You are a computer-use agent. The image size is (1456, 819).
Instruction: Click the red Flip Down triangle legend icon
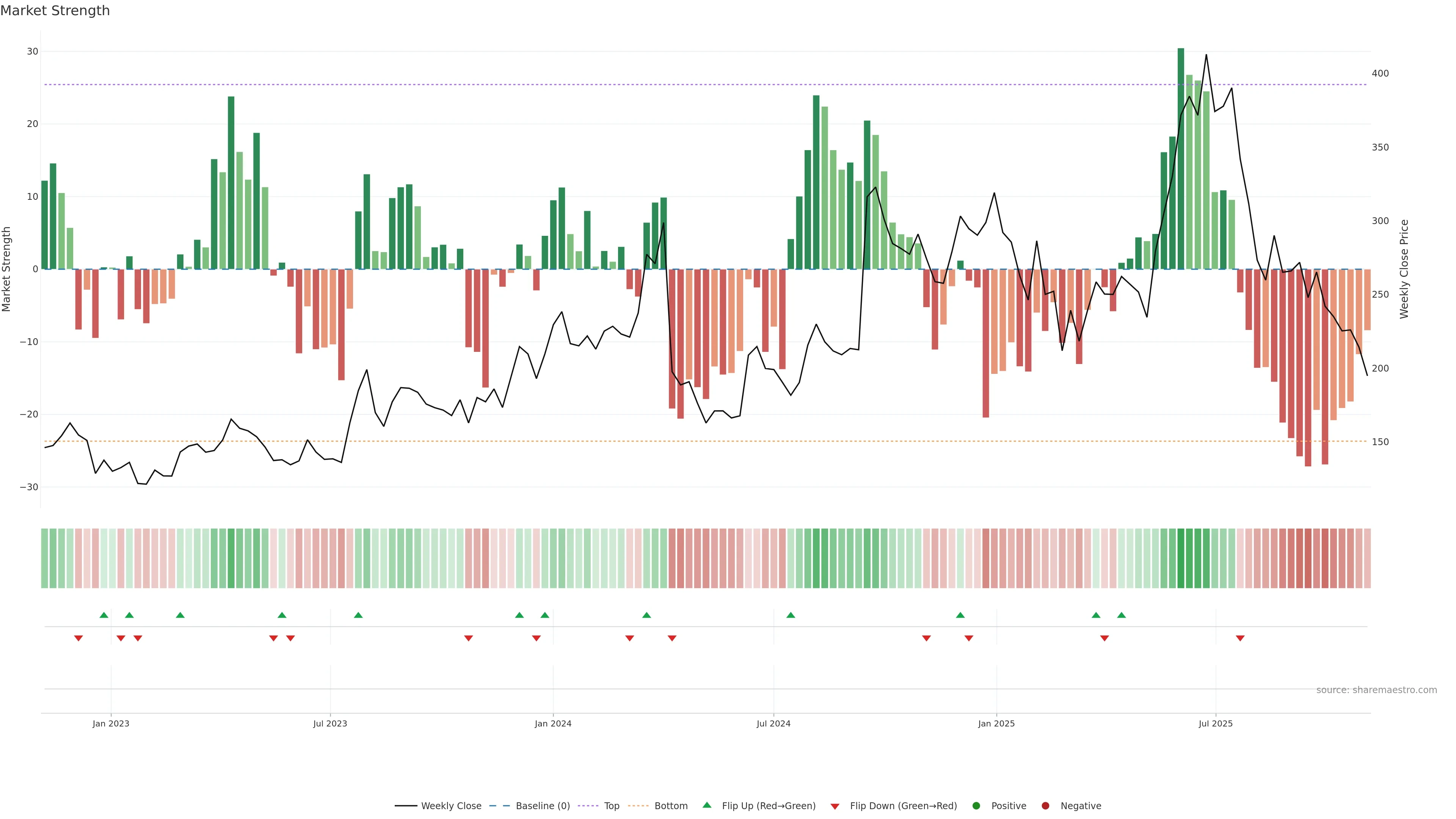835,806
